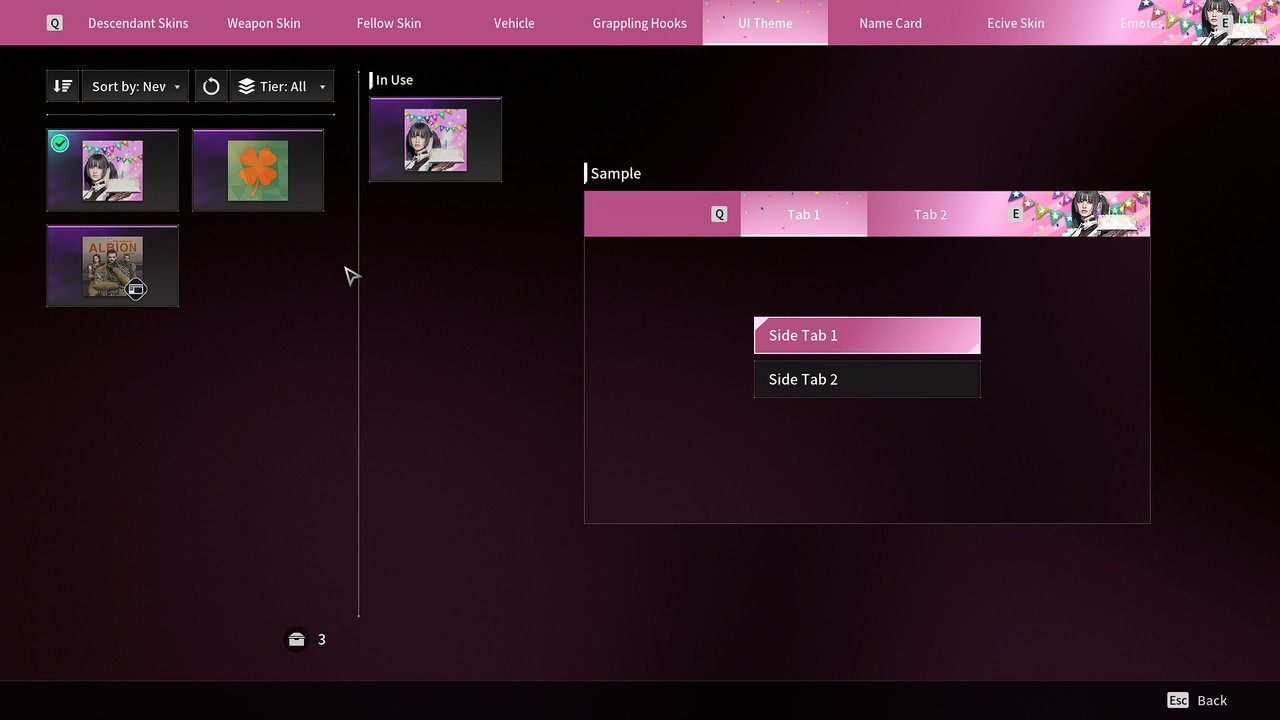Click the In Use theme thumbnail
Screen dimensions: 1280x720
coord(435,140)
